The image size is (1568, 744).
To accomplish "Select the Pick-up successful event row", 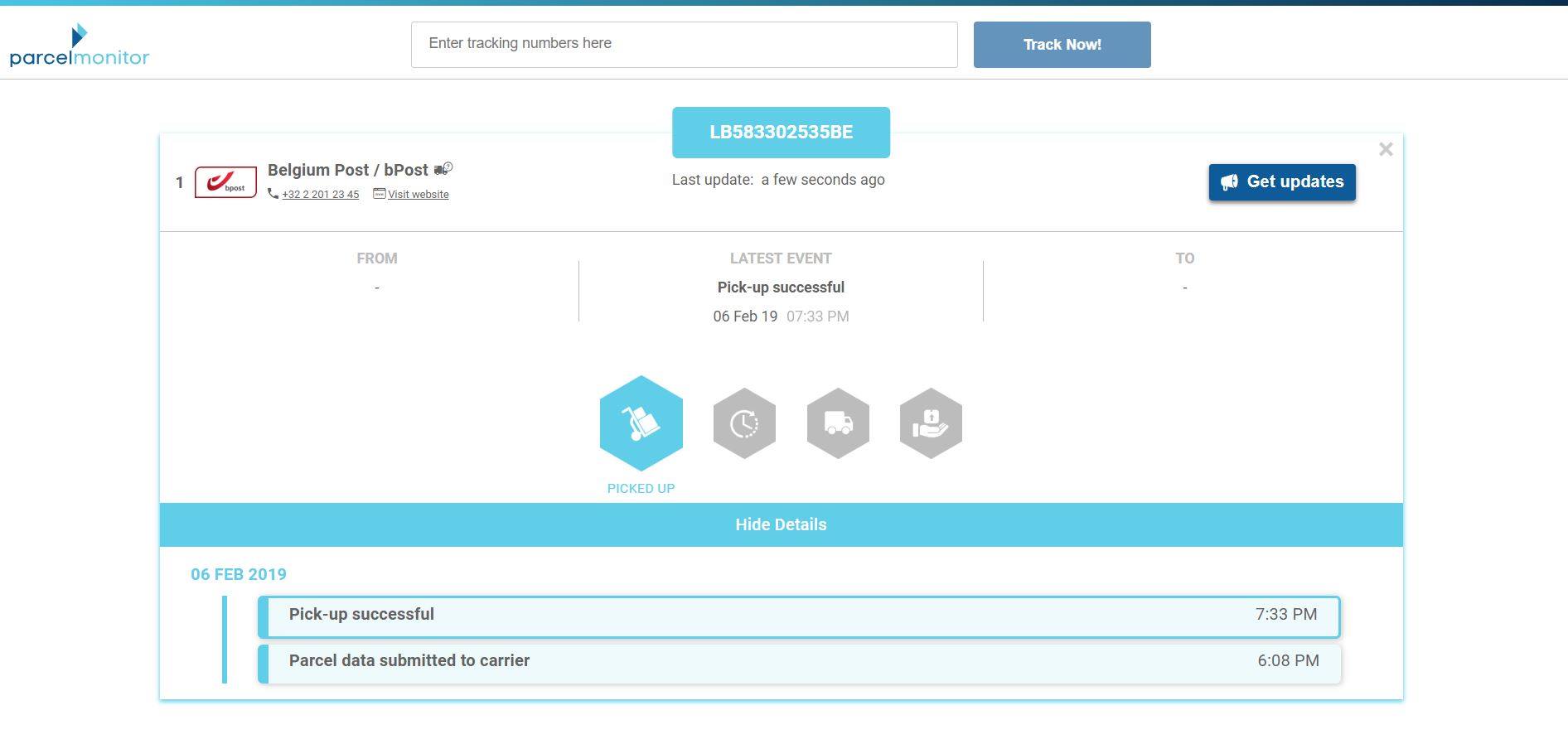I will coord(799,616).
